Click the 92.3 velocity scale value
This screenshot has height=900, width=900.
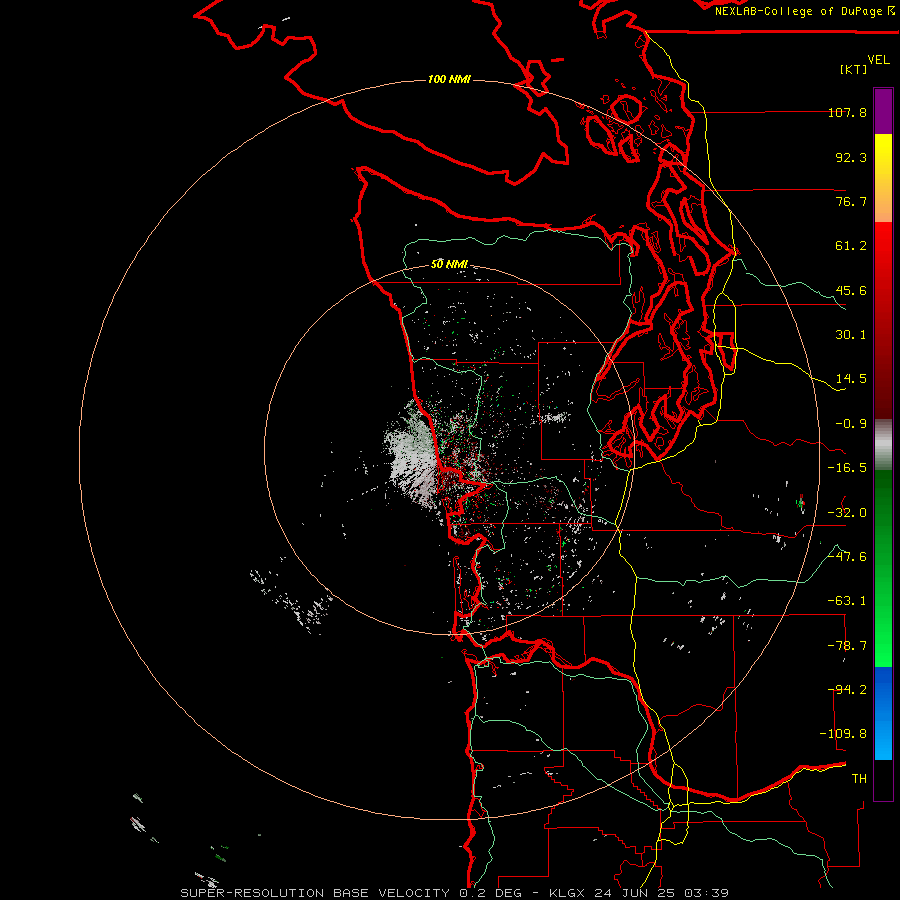pos(851,157)
